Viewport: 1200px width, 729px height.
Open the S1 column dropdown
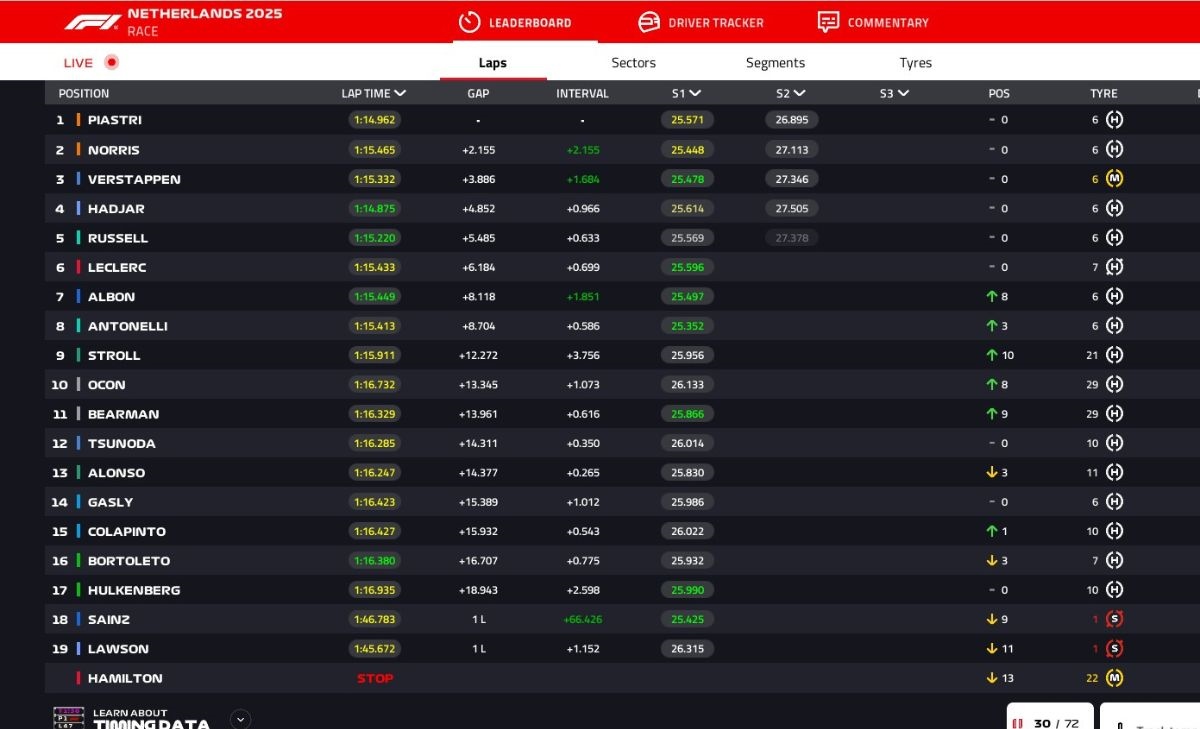[x=695, y=93]
